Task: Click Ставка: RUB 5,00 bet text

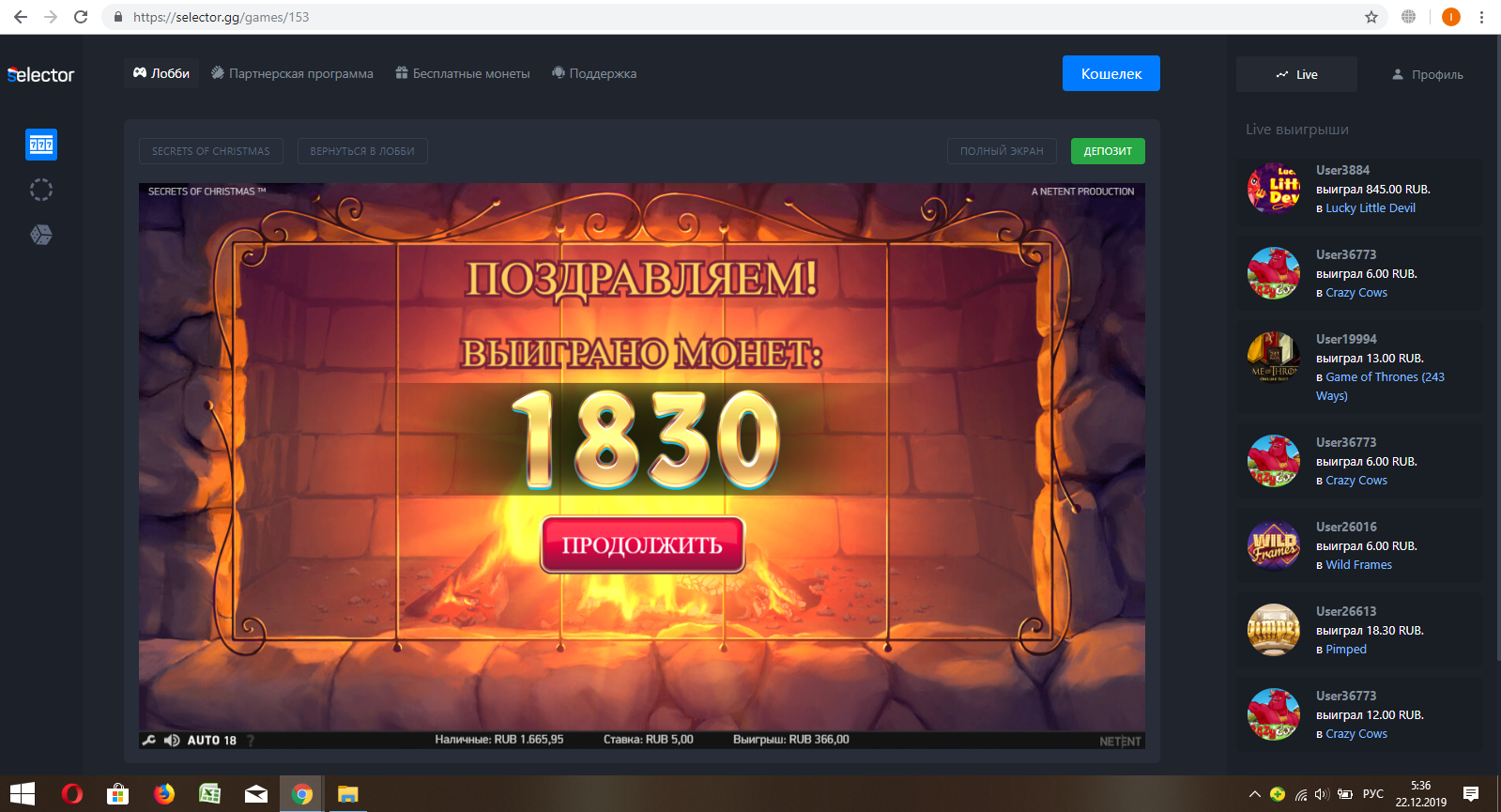Action: pyautogui.click(x=649, y=740)
